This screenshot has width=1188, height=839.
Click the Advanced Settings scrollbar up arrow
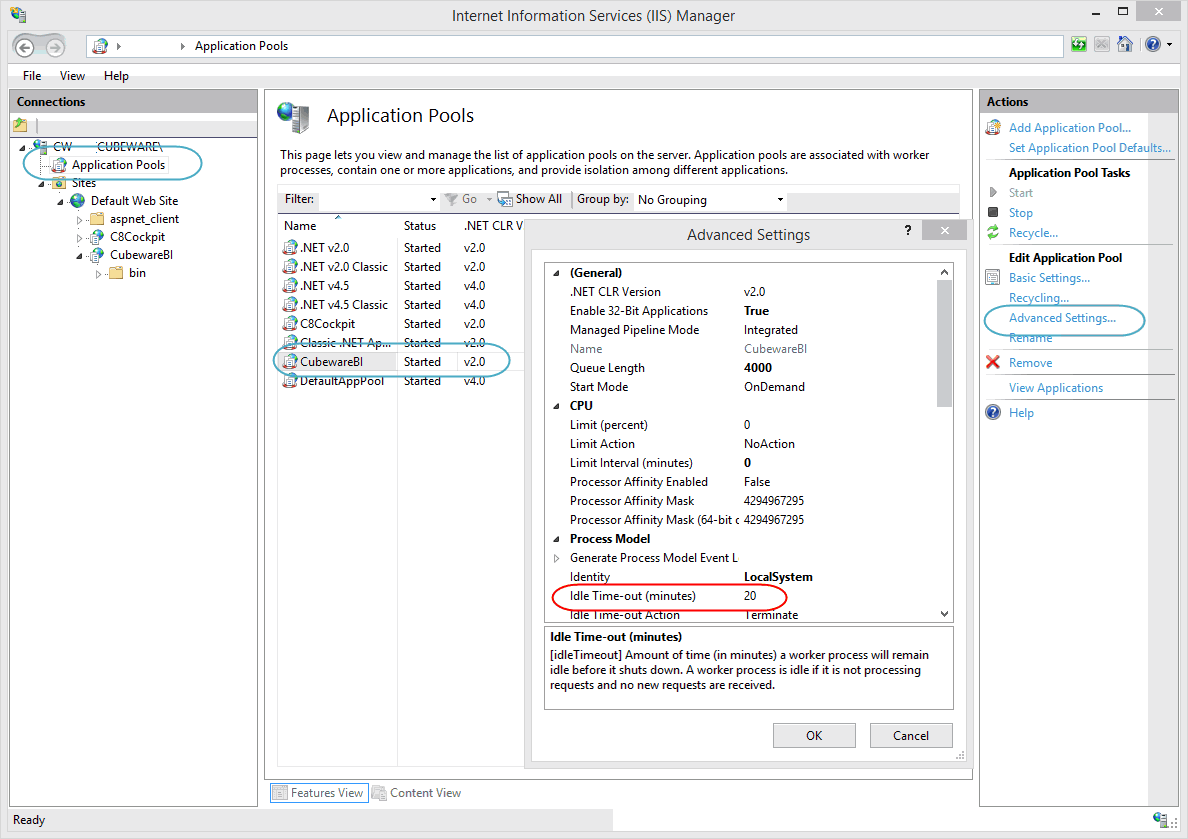pyautogui.click(x=944, y=272)
